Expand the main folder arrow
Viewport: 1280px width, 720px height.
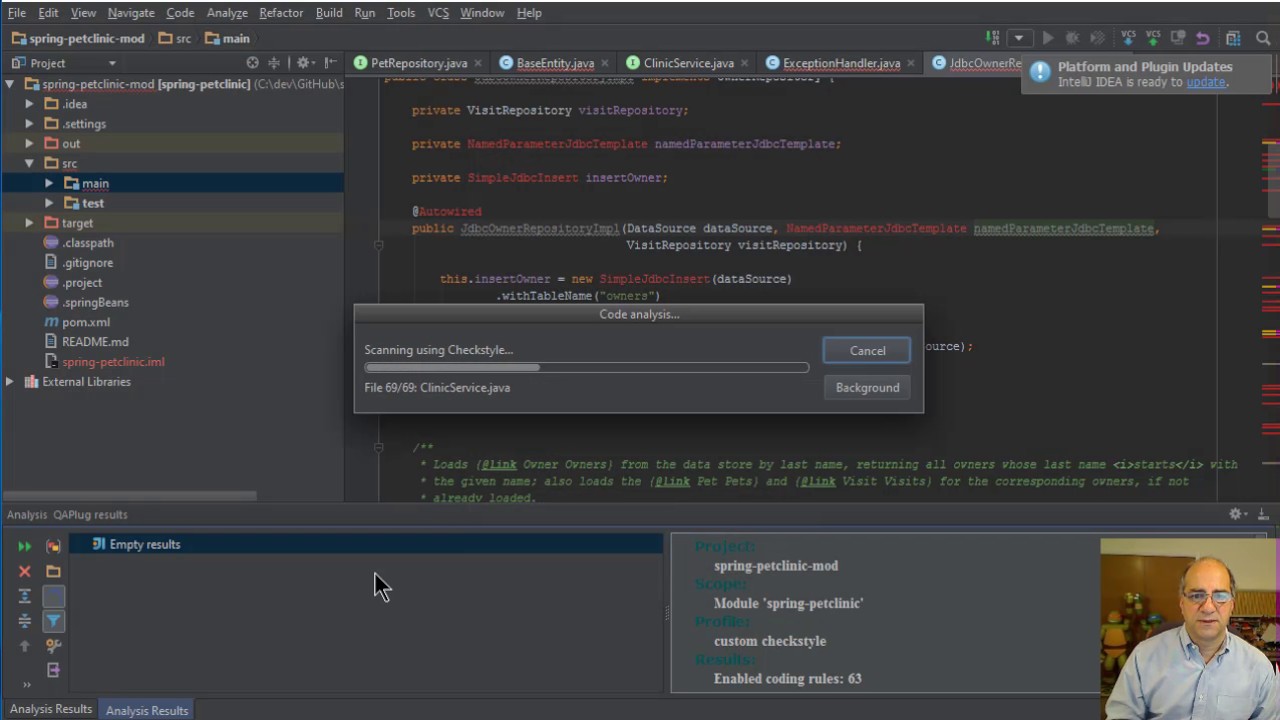click(49, 183)
